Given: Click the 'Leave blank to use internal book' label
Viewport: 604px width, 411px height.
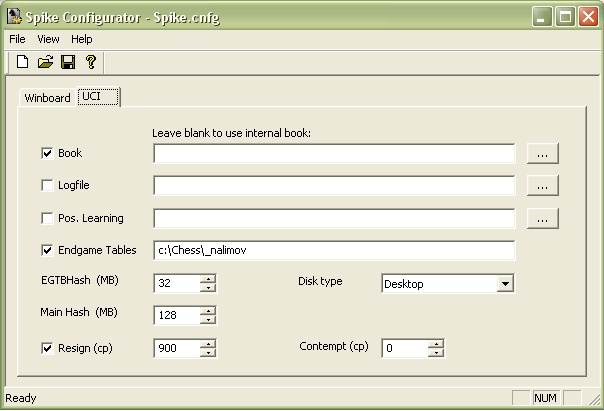Looking at the screenshot, I should click(231, 133).
